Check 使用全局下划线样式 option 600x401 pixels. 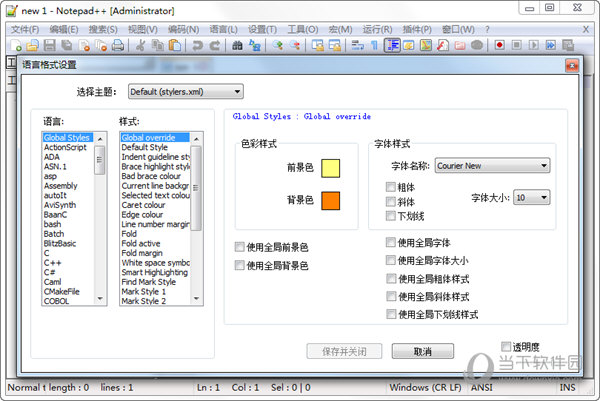point(391,314)
